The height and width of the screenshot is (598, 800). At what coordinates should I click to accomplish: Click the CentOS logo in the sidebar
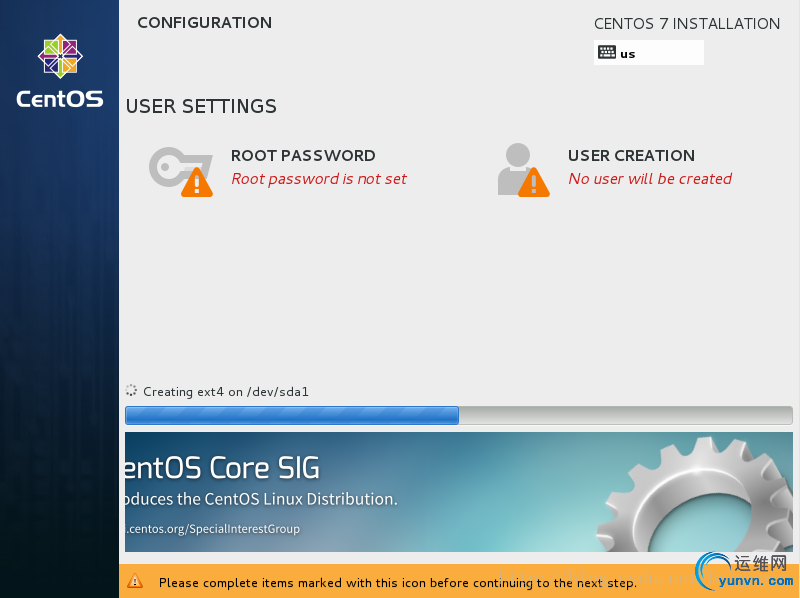coord(60,56)
